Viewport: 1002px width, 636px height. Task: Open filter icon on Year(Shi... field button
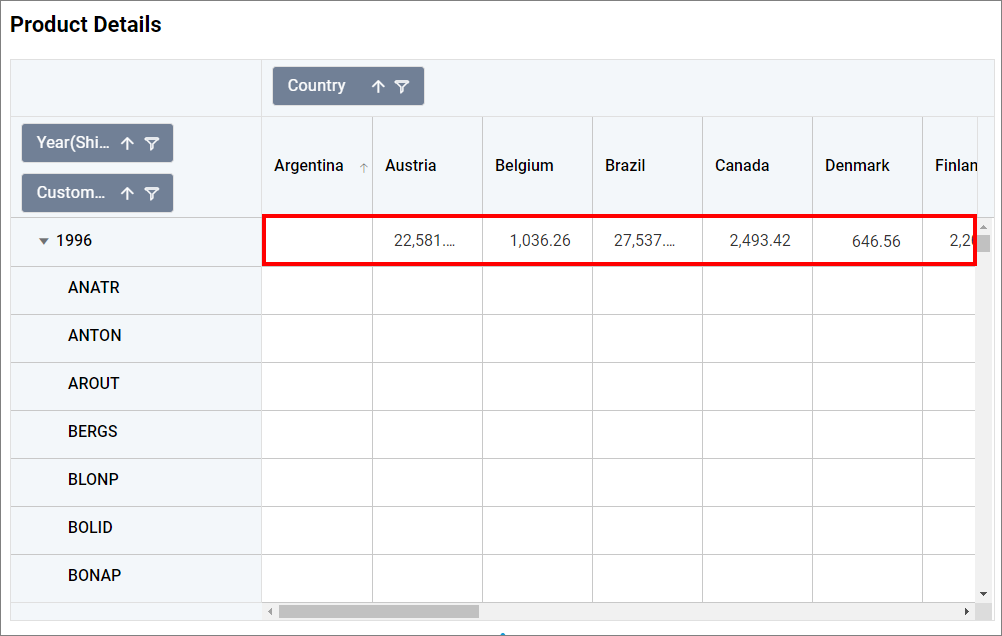pyautogui.click(x=152, y=144)
